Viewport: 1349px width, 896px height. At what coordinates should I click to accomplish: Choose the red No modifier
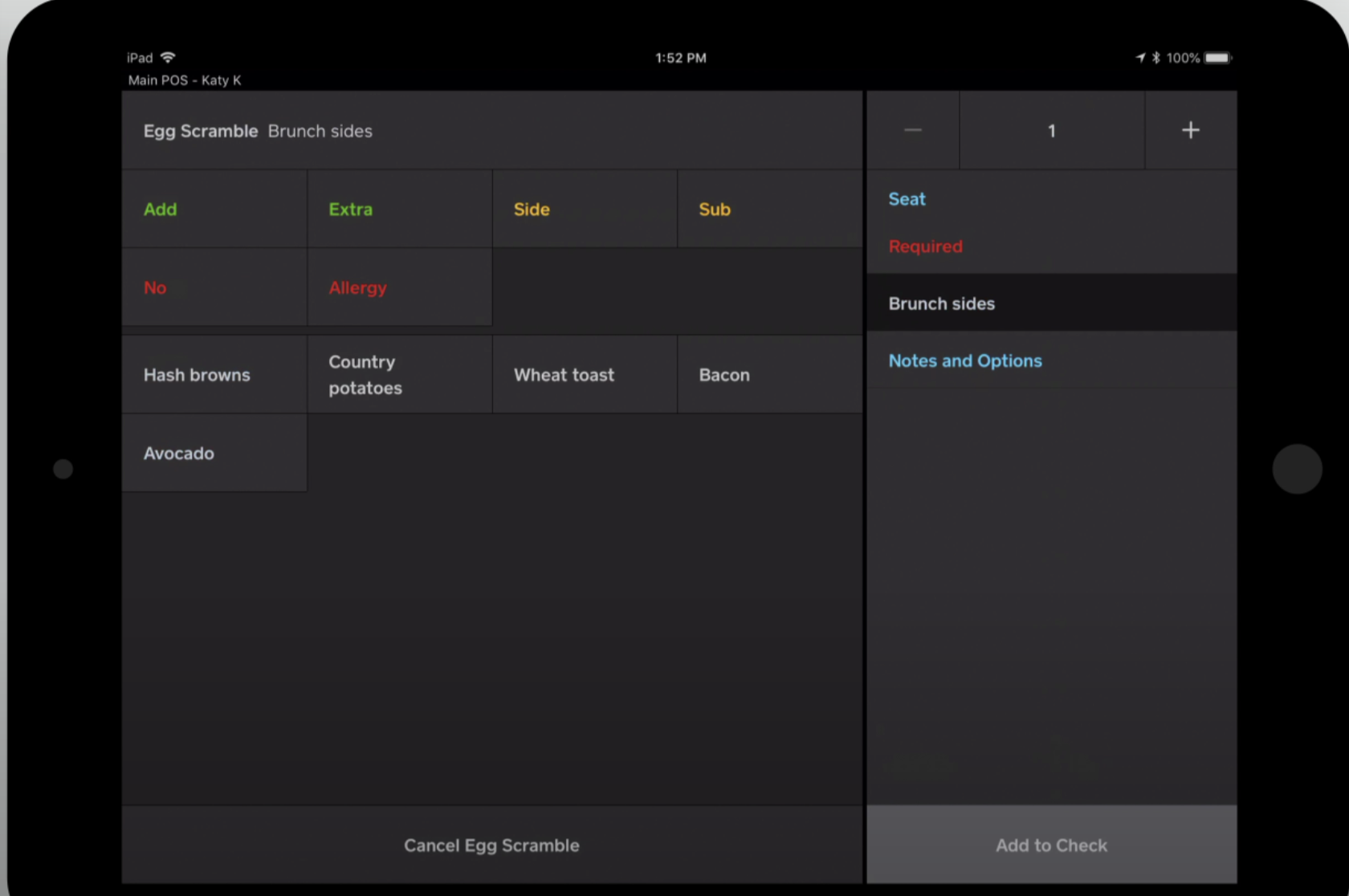click(x=214, y=287)
